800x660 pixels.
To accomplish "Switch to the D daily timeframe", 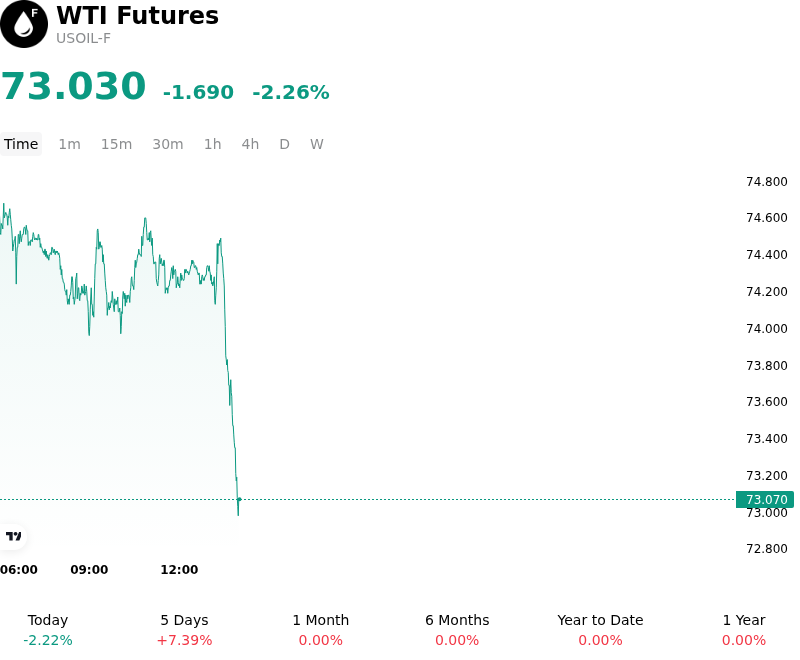I will pos(284,144).
